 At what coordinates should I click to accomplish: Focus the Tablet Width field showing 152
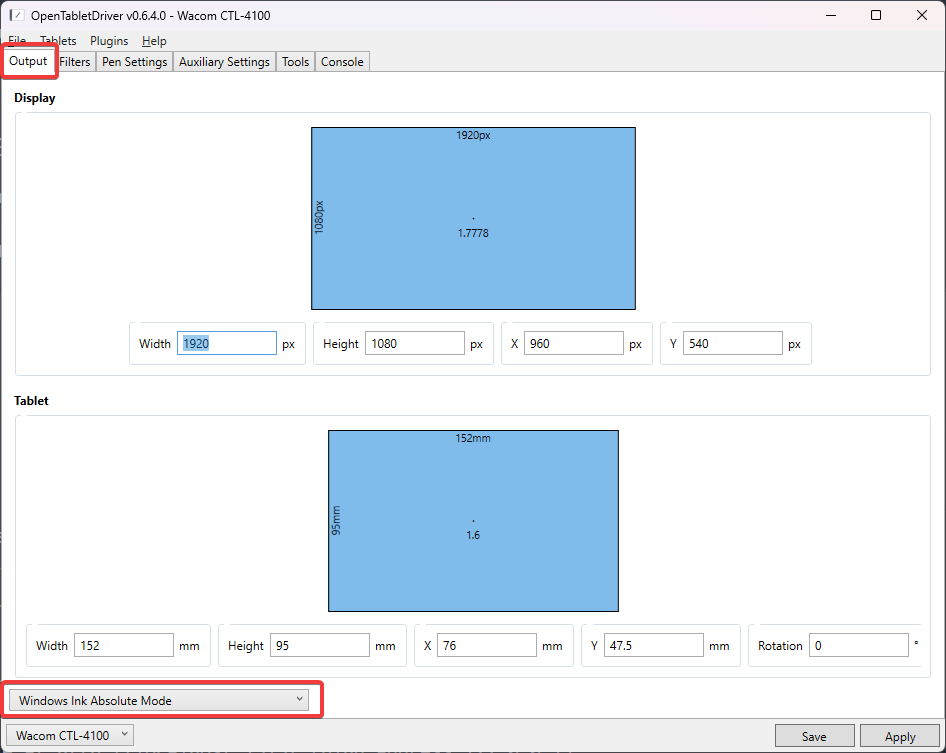pyautogui.click(x=124, y=646)
